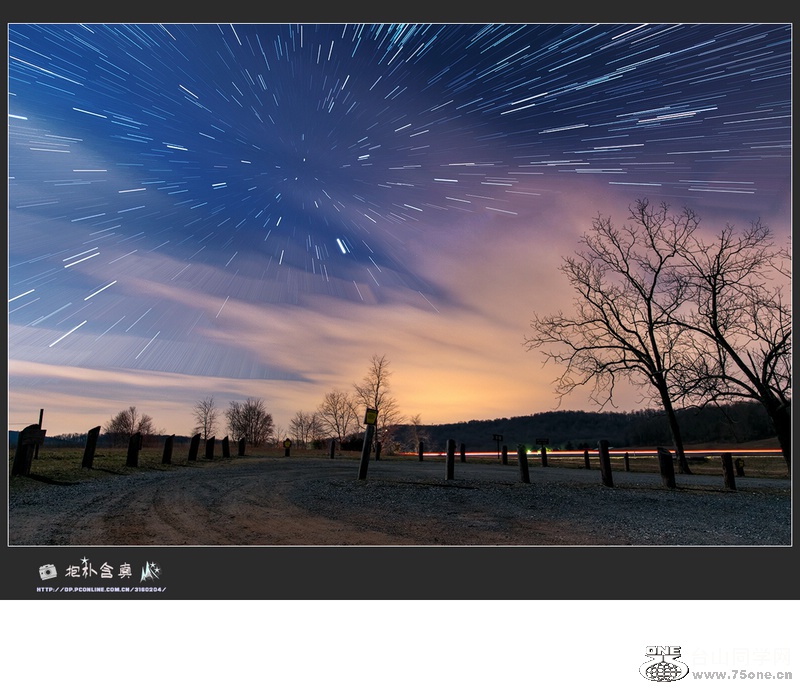Click the leftmost stone marker post
Viewport: 800px width, 688px height.
26,449
